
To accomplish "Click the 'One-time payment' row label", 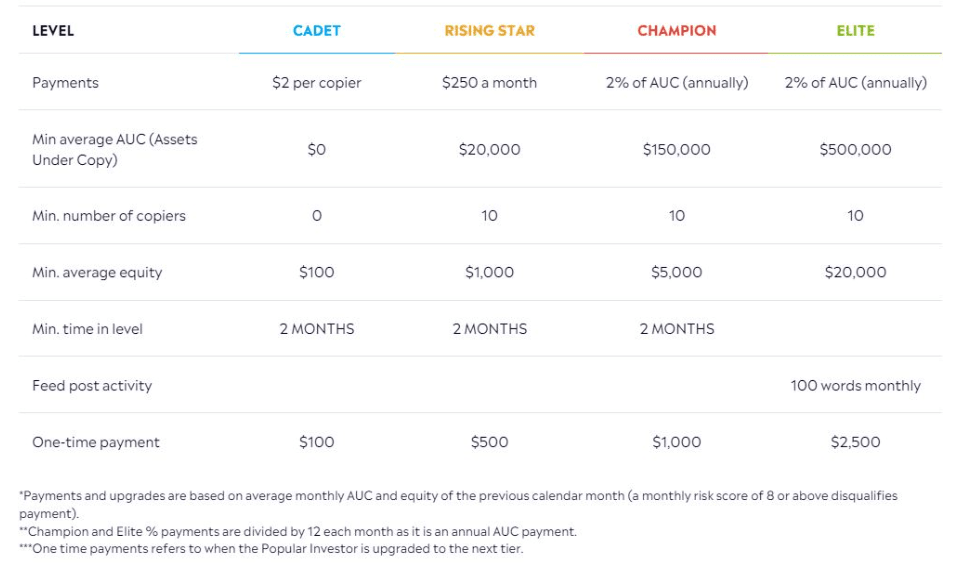I will 95,442.
